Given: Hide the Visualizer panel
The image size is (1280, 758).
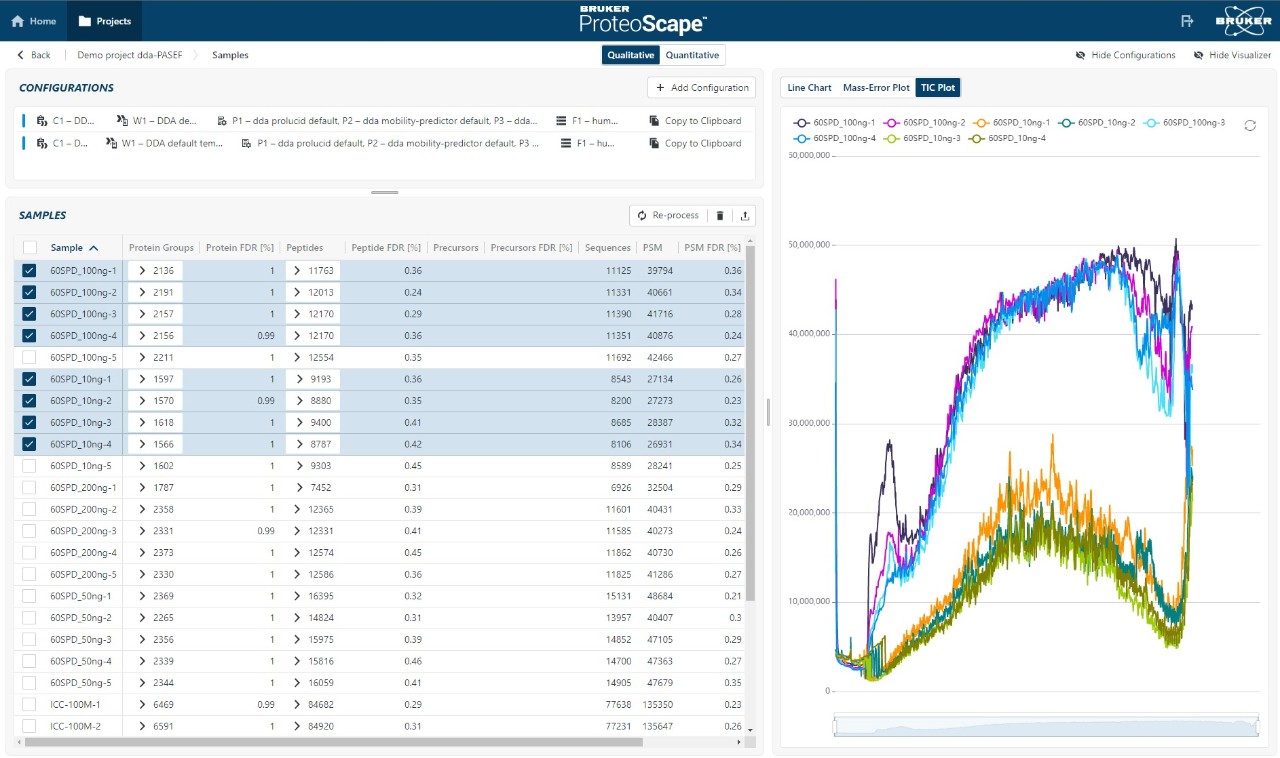Looking at the screenshot, I should (1232, 55).
